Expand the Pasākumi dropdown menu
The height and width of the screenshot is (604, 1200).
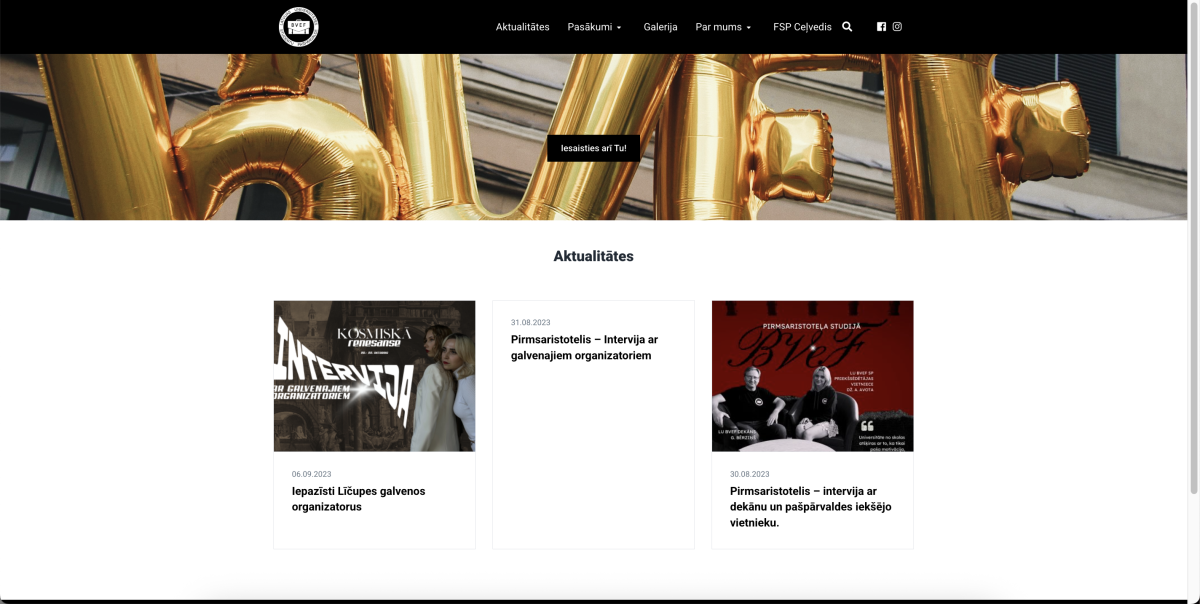click(594, 27)
